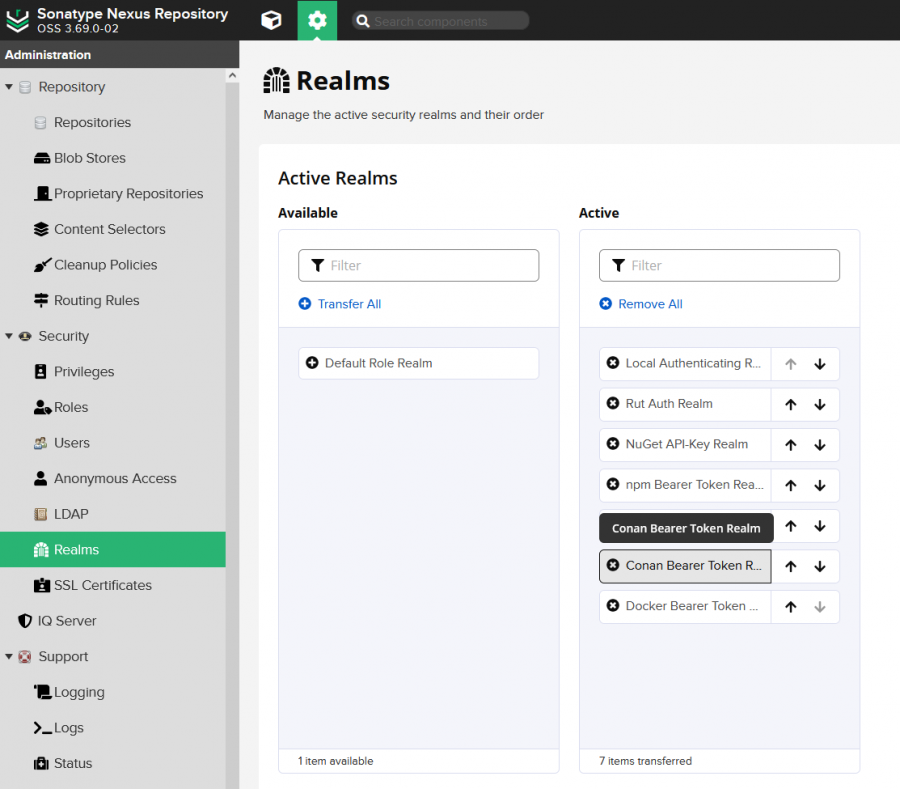Image resolution: width=900 pixels, height=789 pixels.
Task: Click the Remove All link
Action: pos(649,304)
